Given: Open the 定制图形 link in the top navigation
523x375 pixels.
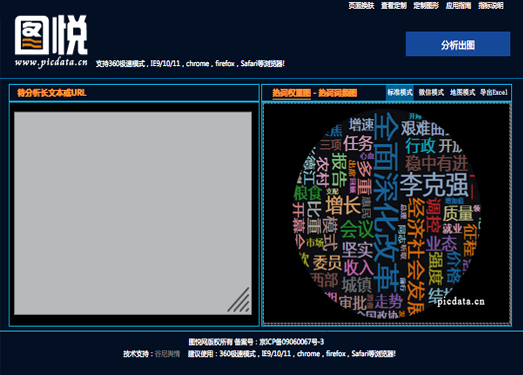Looking at the screenshot, I should pyautogui.click(x=426, y=6).
